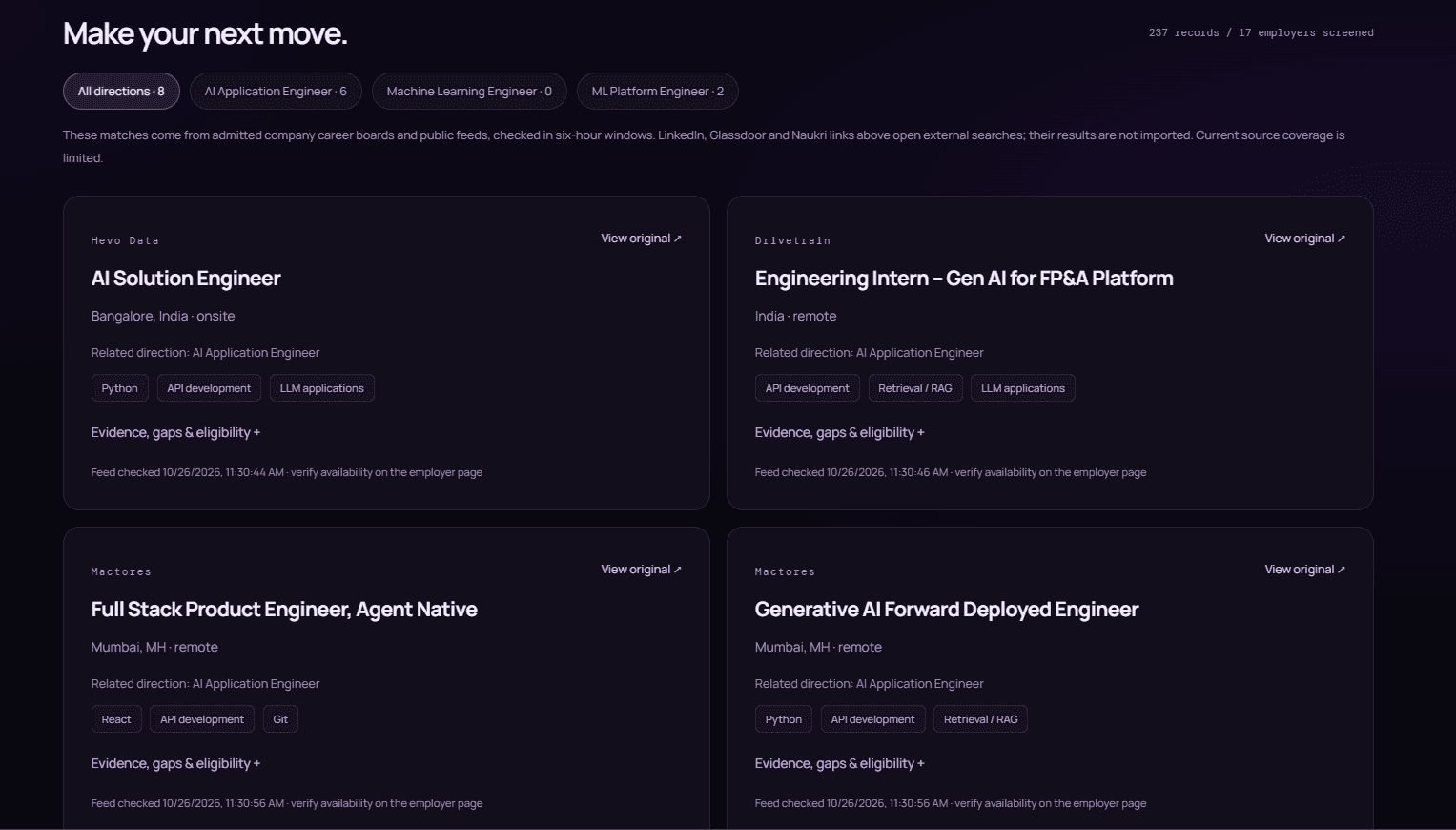Click API development tag on AI Solution Engineer card
The width and height of the screenshot is (1456, 830).
pos(209,388)
